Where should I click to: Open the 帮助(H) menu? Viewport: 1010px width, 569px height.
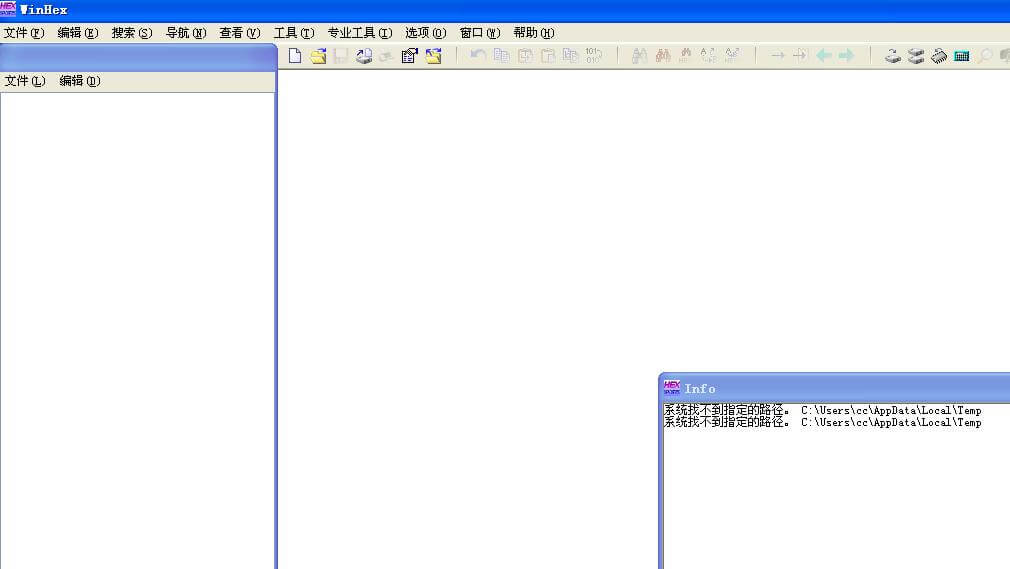pos(533,33)
